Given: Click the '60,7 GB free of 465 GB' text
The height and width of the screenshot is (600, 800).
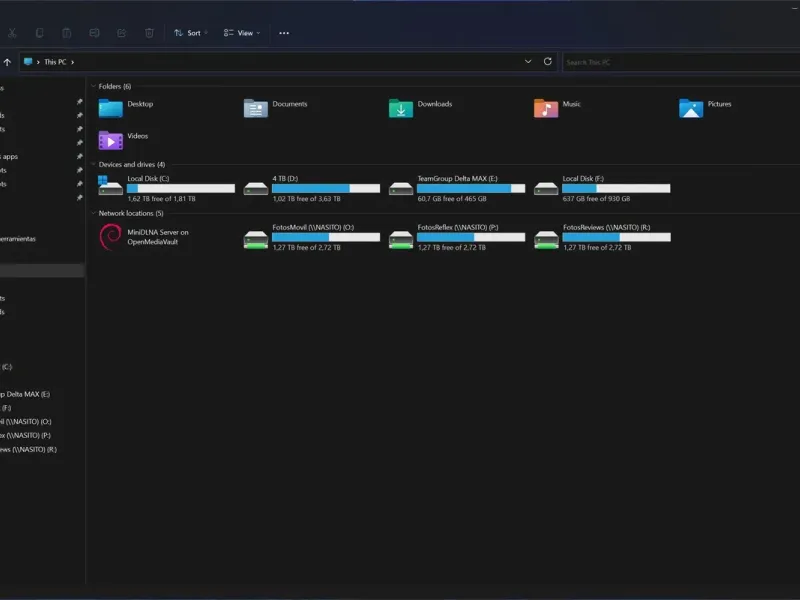Looking at the screenshot, I should [x=452, y=199].
